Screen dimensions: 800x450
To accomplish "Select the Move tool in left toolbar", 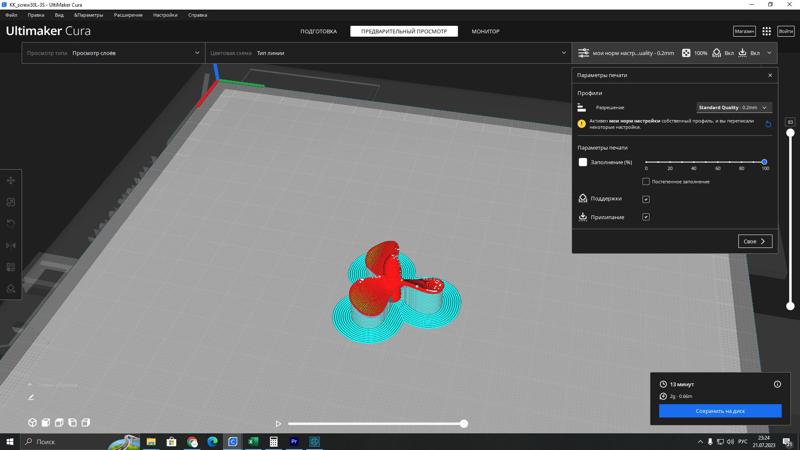I will (11, 181).
